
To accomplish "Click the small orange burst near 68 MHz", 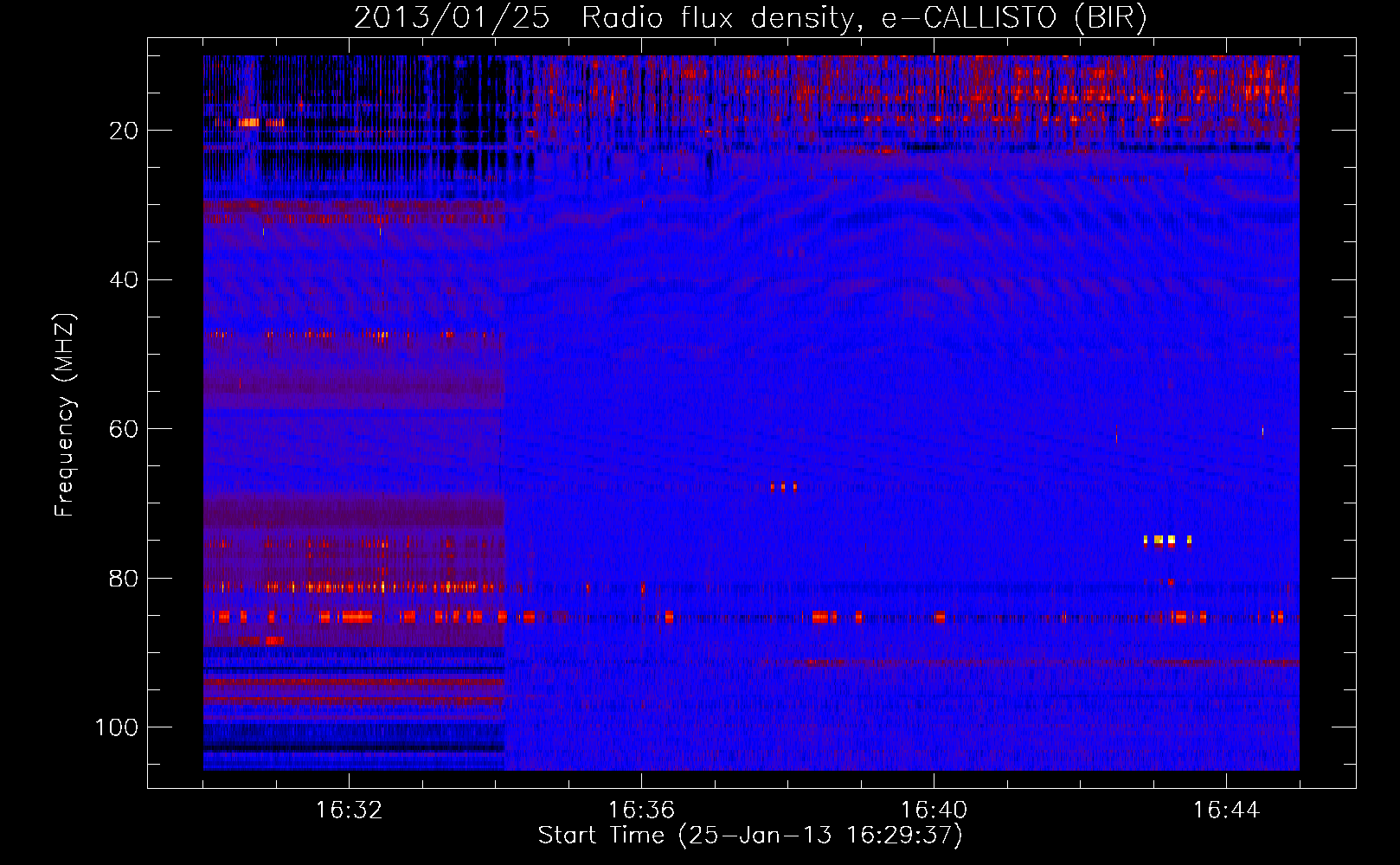I will [783, 487].
